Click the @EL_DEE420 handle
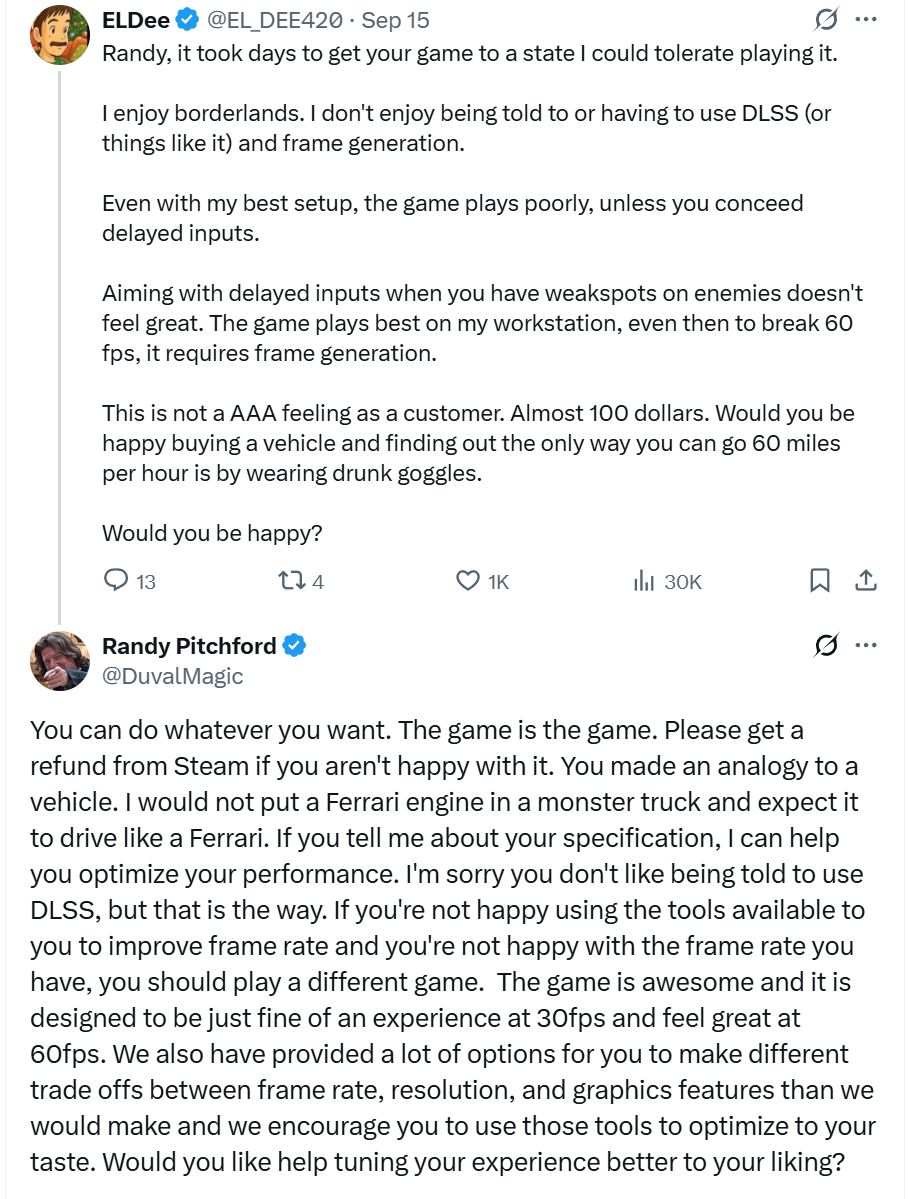 [x=274, y=20]
